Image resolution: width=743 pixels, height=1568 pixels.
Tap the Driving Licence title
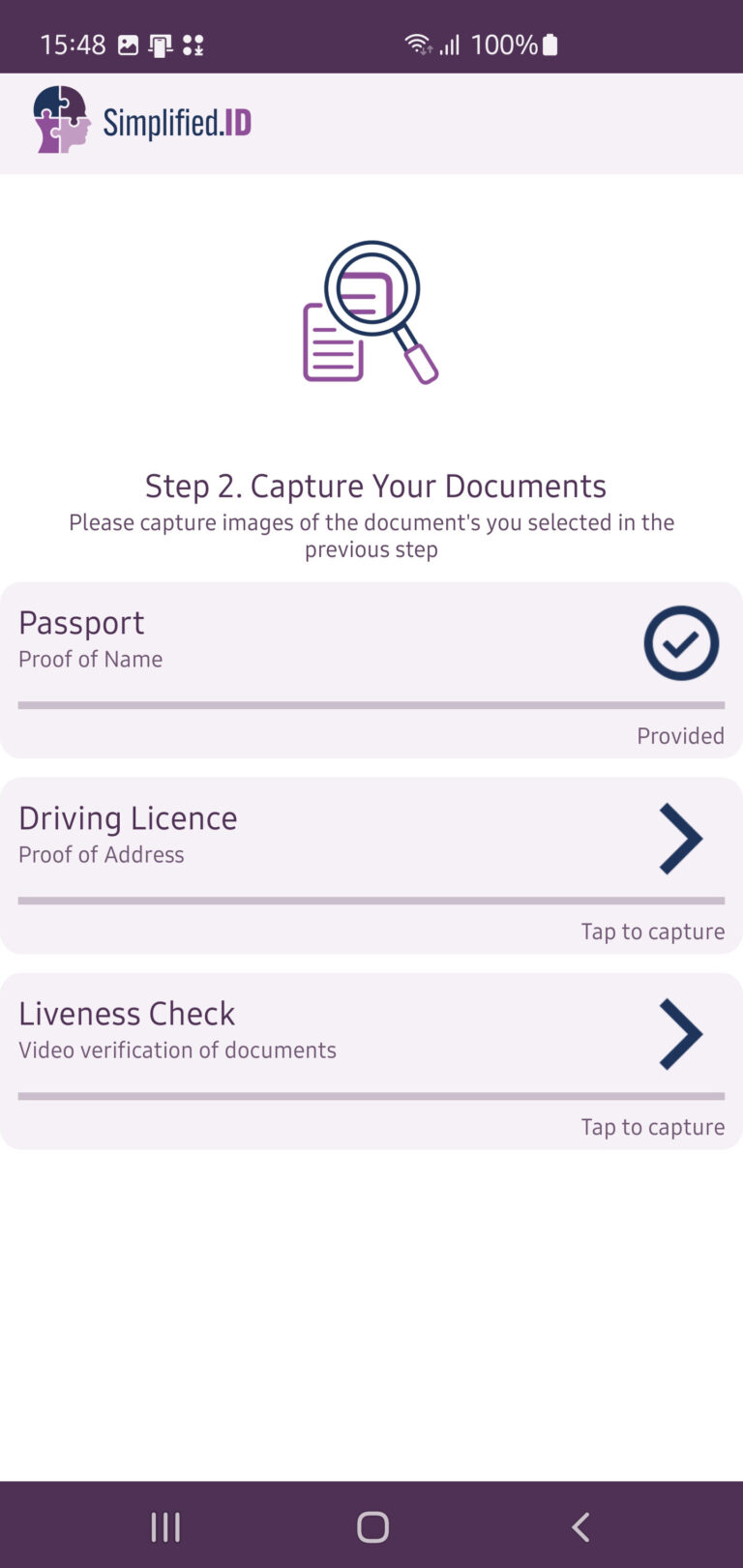click(x=128, y=818)
